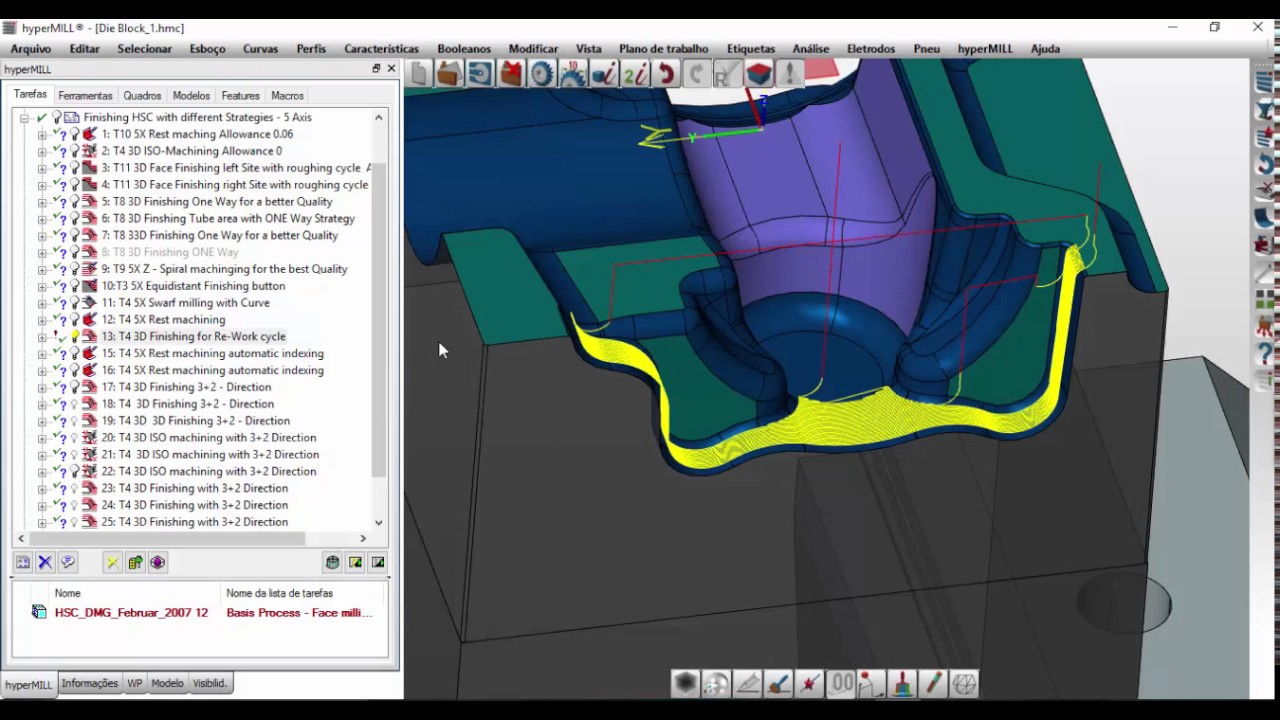
Task: Toggle the lightbulb for job 2: T4 3D ISO-Machining
Action: click(x=74, y=151)
